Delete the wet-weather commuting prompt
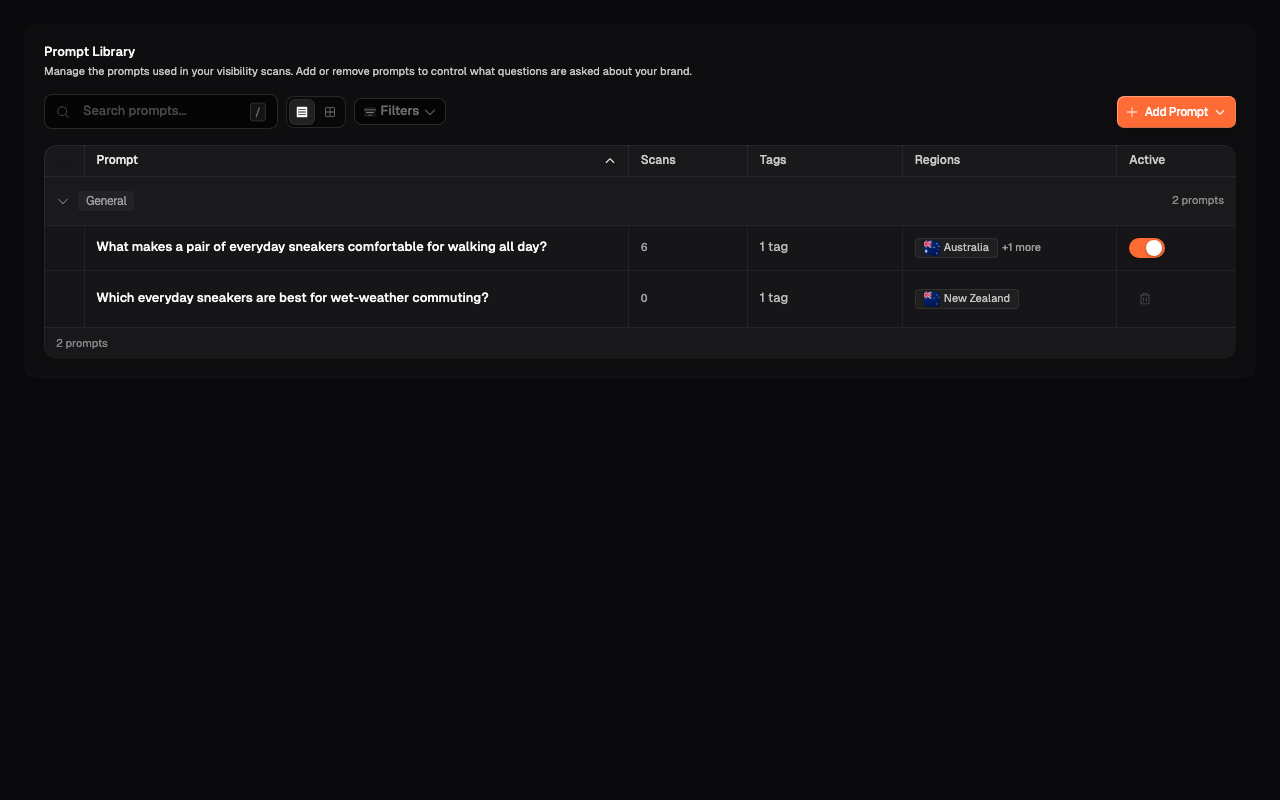The width and height of the screenshot is (1280, 800). point(1145,298)
